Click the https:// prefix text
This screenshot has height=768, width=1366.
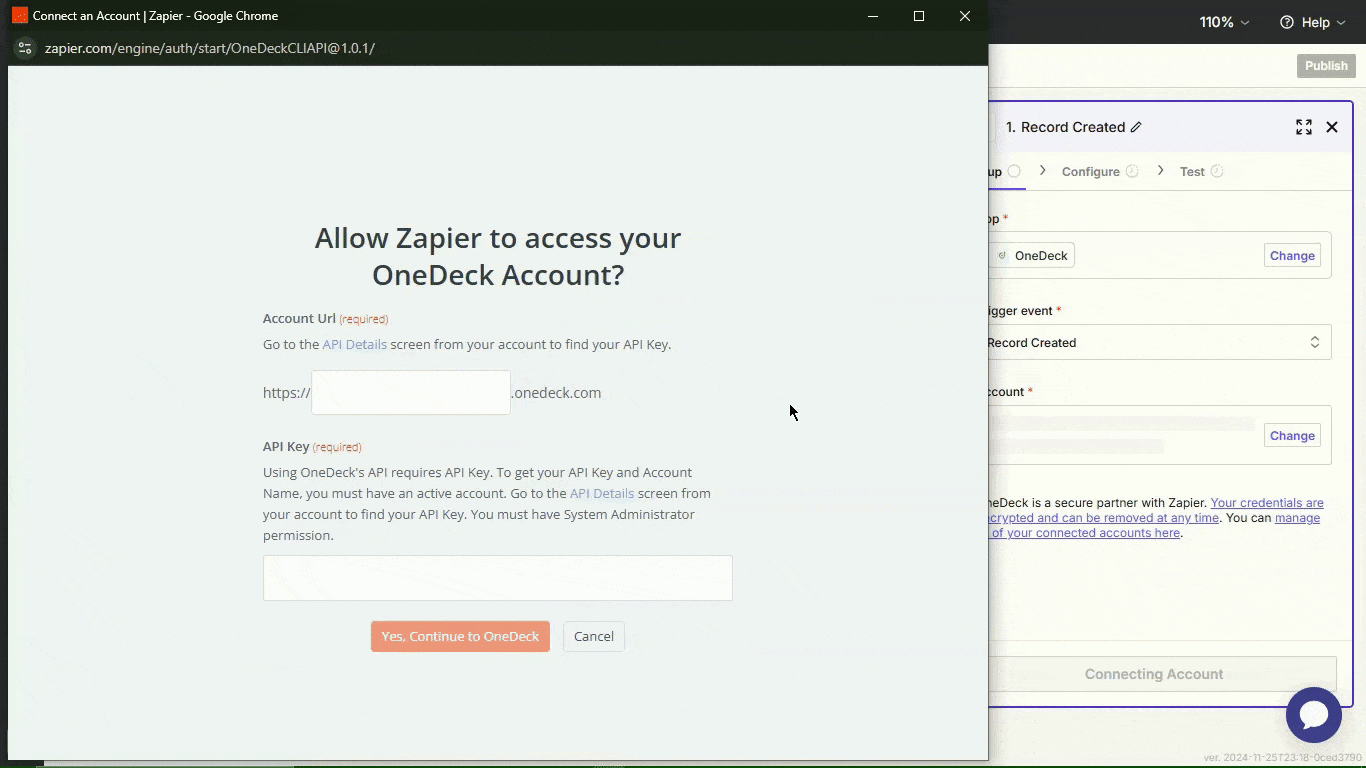click(287, 393)
